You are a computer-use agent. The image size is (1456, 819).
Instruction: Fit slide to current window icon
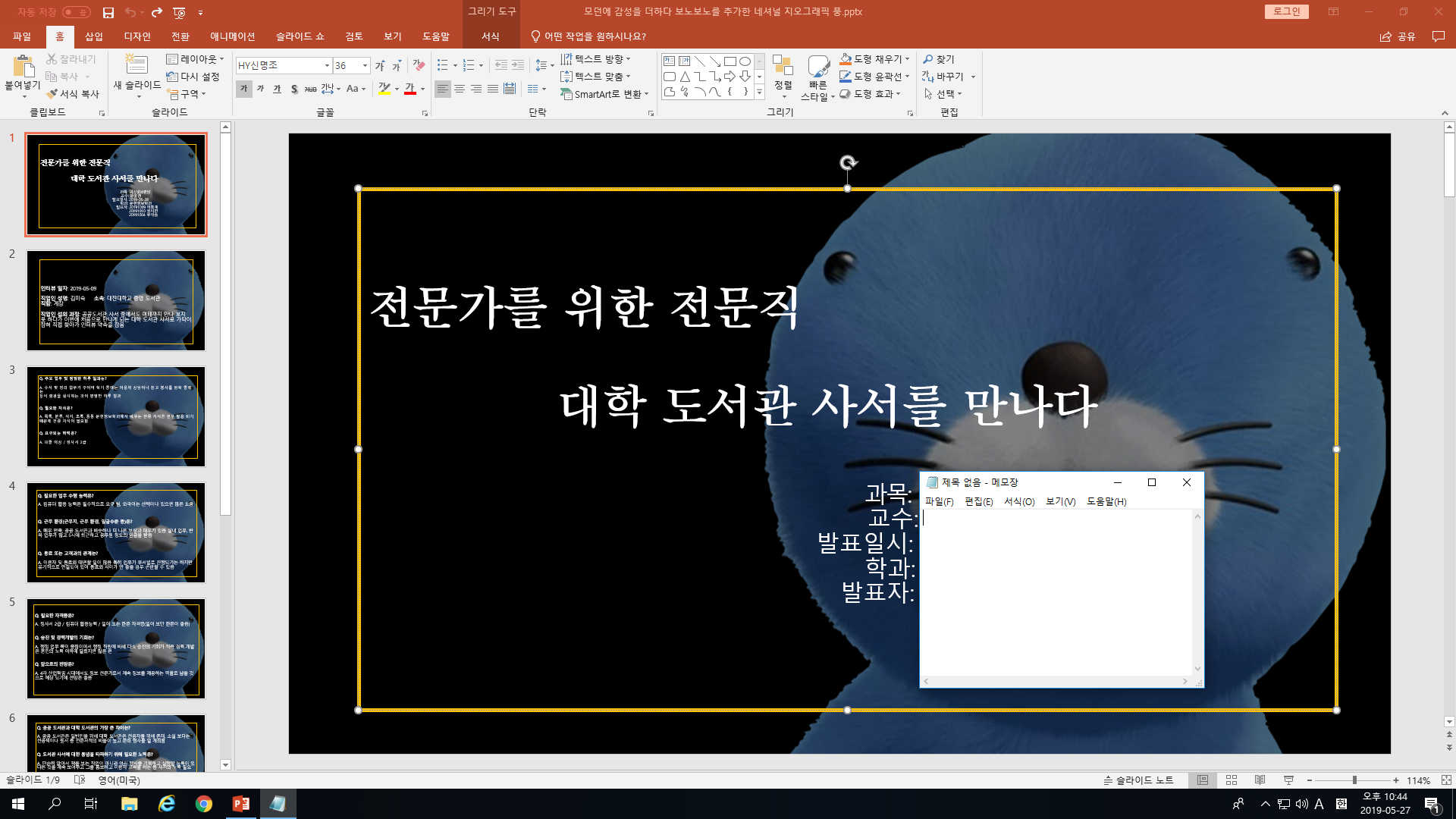tap(1446, 780)
